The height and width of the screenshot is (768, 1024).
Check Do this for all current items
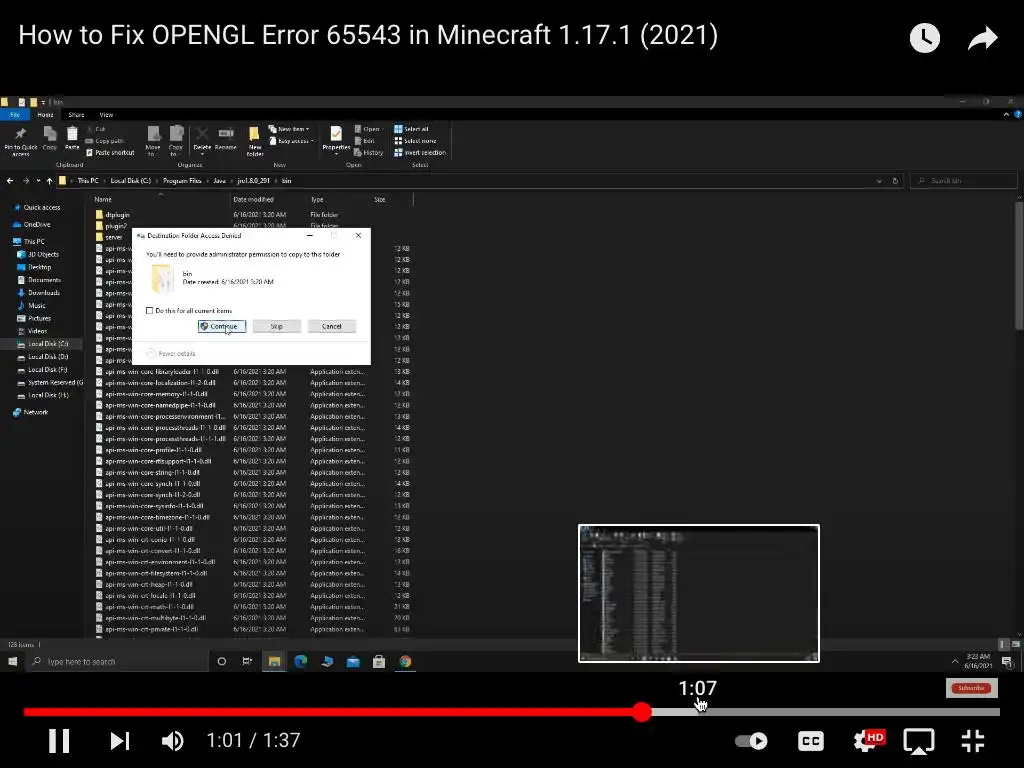click(x=150, y=311)
